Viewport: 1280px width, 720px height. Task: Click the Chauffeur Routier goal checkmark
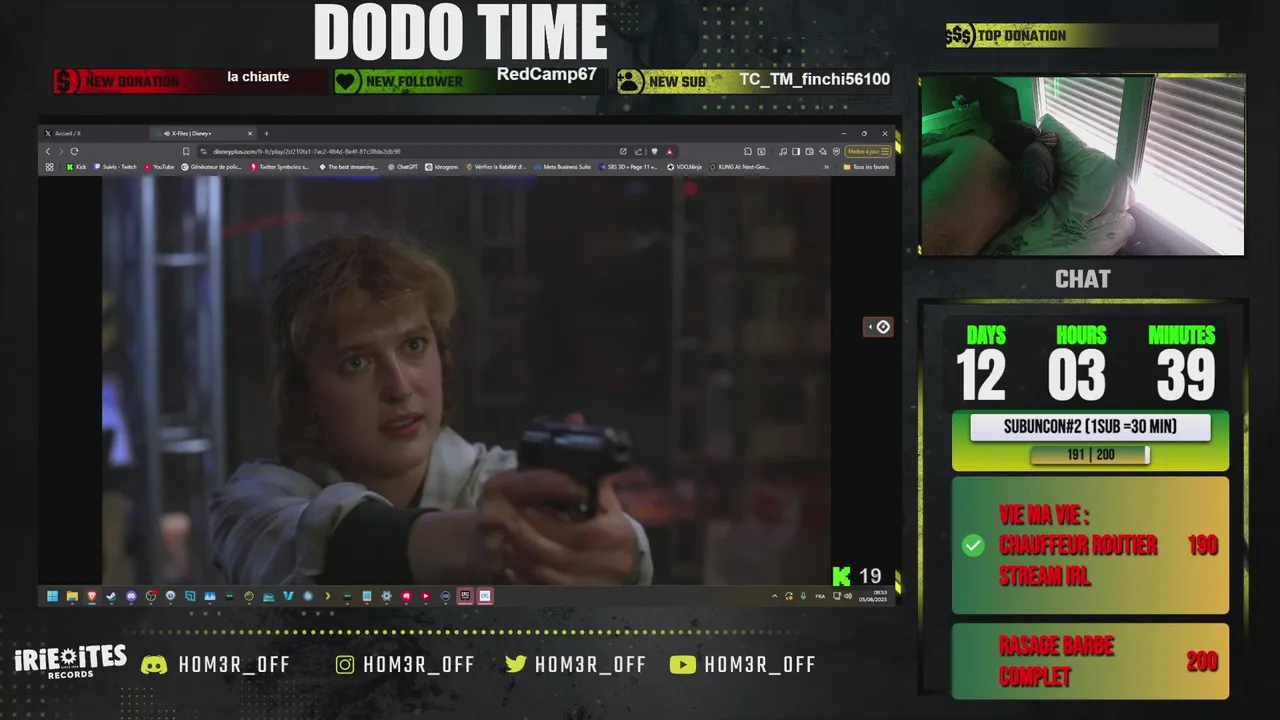click(973, 545)
